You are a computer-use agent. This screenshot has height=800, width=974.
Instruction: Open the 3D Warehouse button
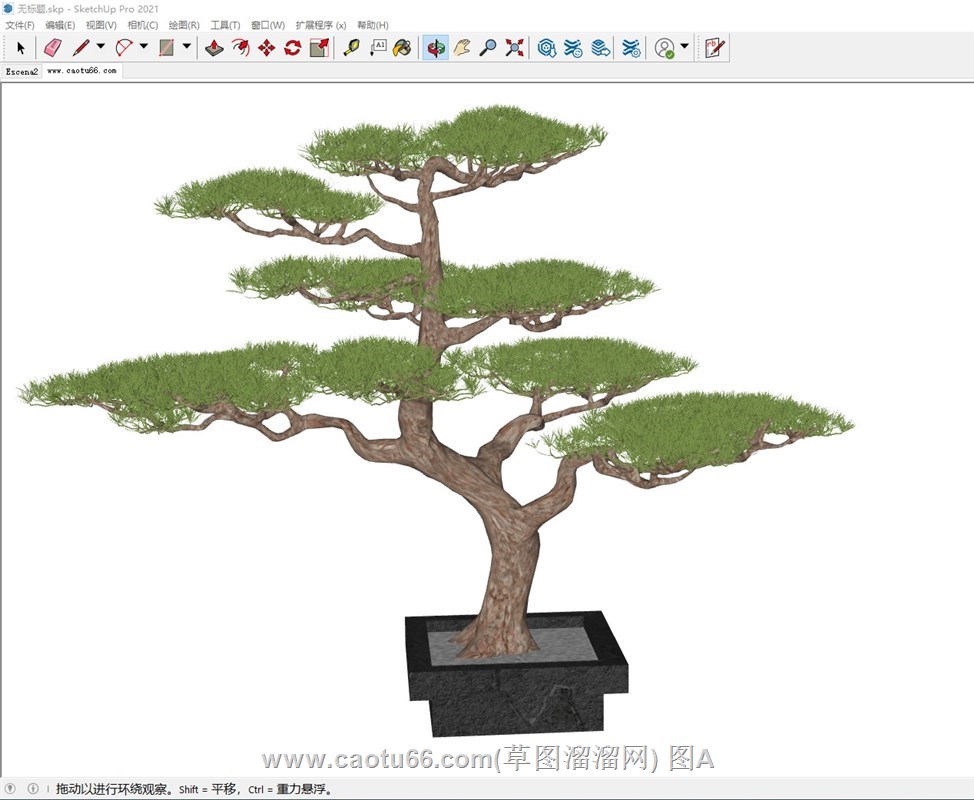tap(547, 47)
